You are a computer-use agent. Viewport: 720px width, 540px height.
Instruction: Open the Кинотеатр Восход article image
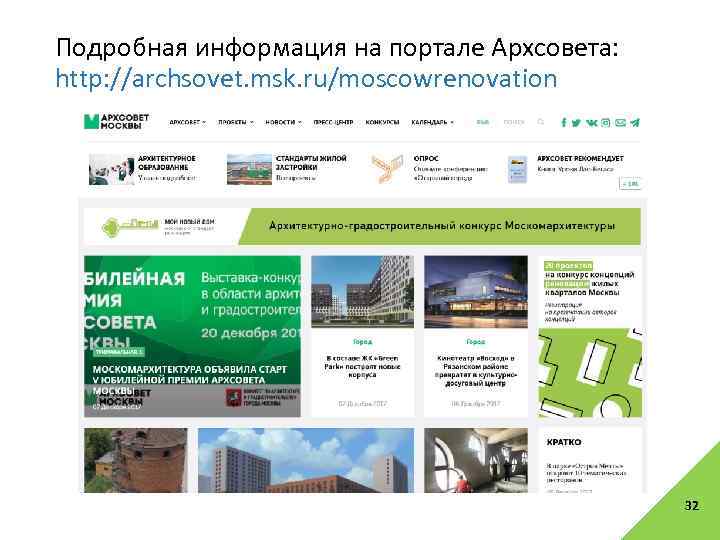pyautogui.click(x=476, y=292)
